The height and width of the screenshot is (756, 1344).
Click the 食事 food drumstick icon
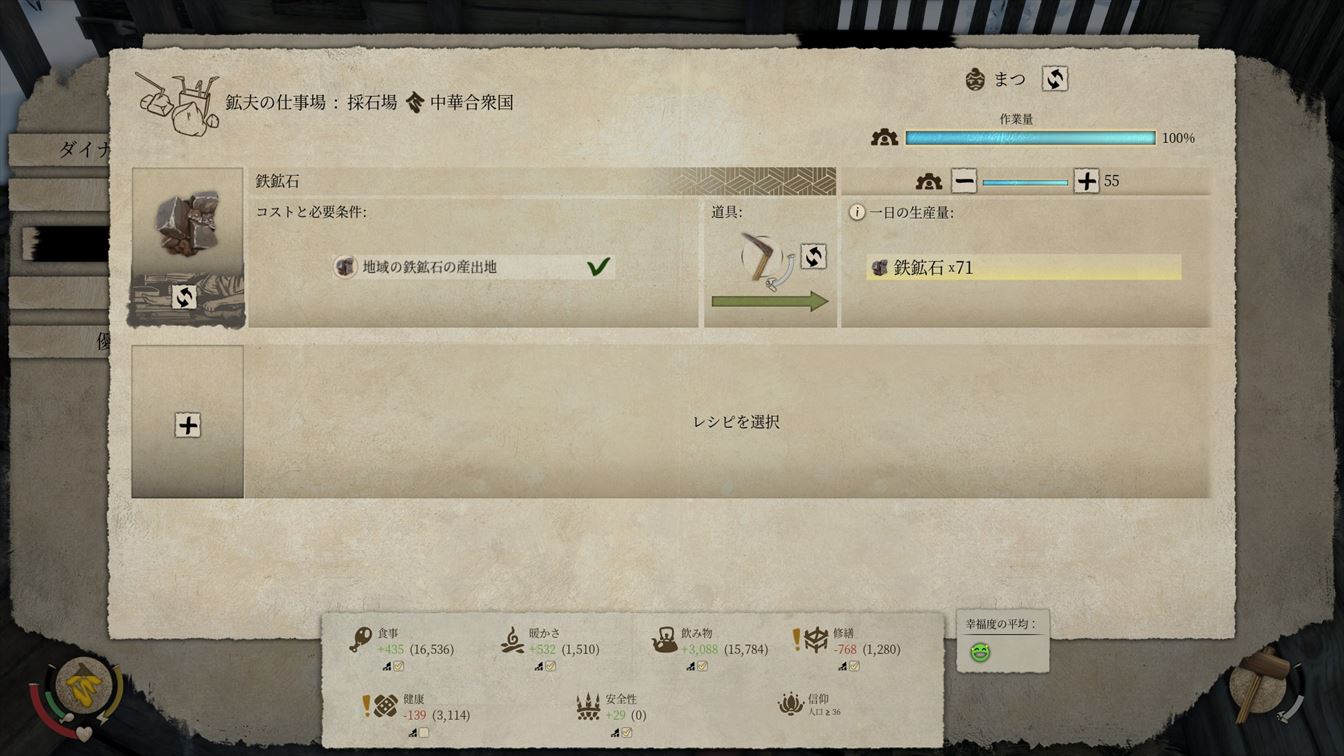(x=360, y=640)
